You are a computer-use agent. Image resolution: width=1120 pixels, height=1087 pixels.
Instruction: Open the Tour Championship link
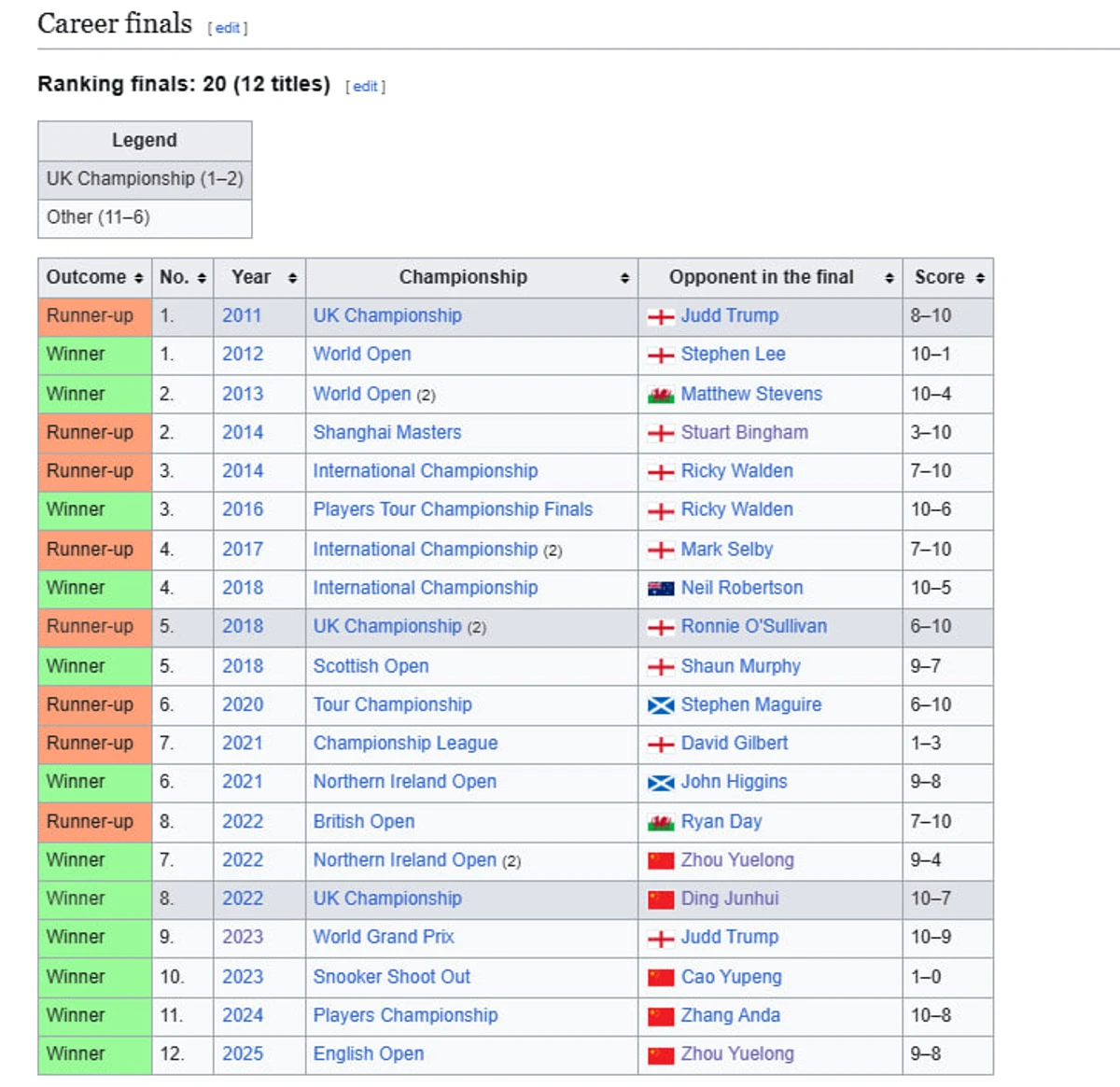tap(393, 704)
